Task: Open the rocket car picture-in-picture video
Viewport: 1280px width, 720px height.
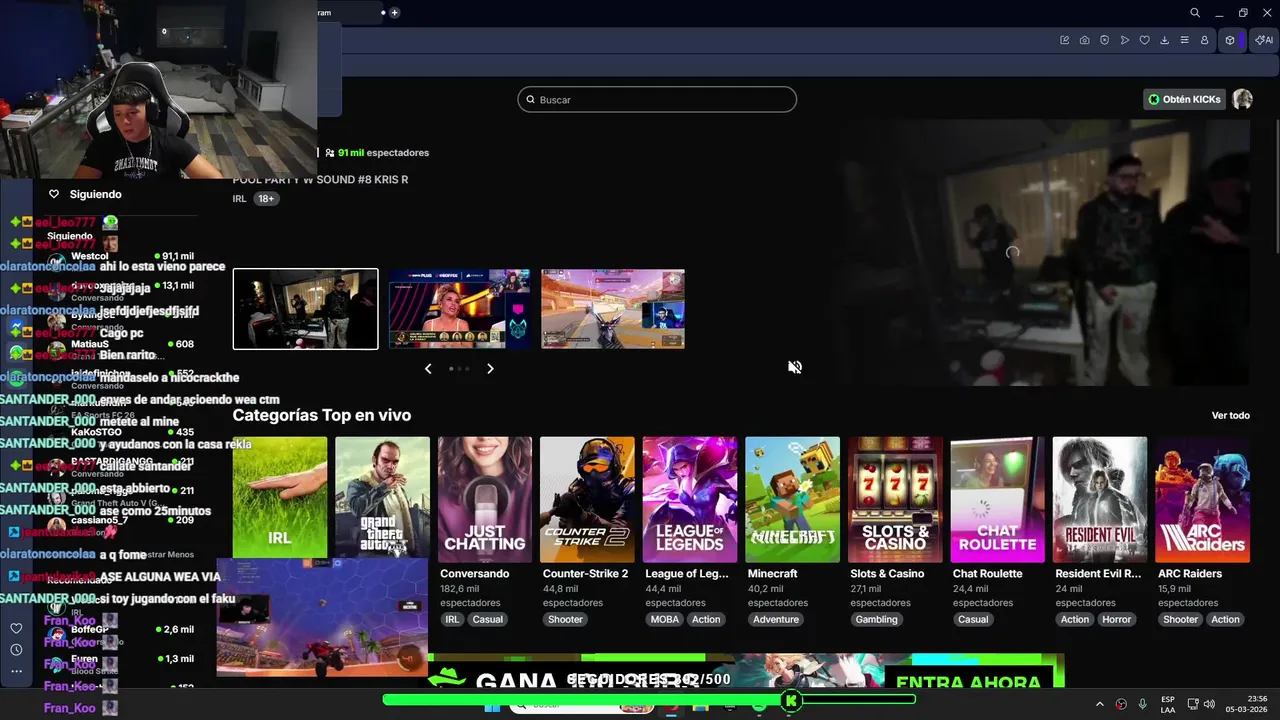Action: (x=322, y=617)
